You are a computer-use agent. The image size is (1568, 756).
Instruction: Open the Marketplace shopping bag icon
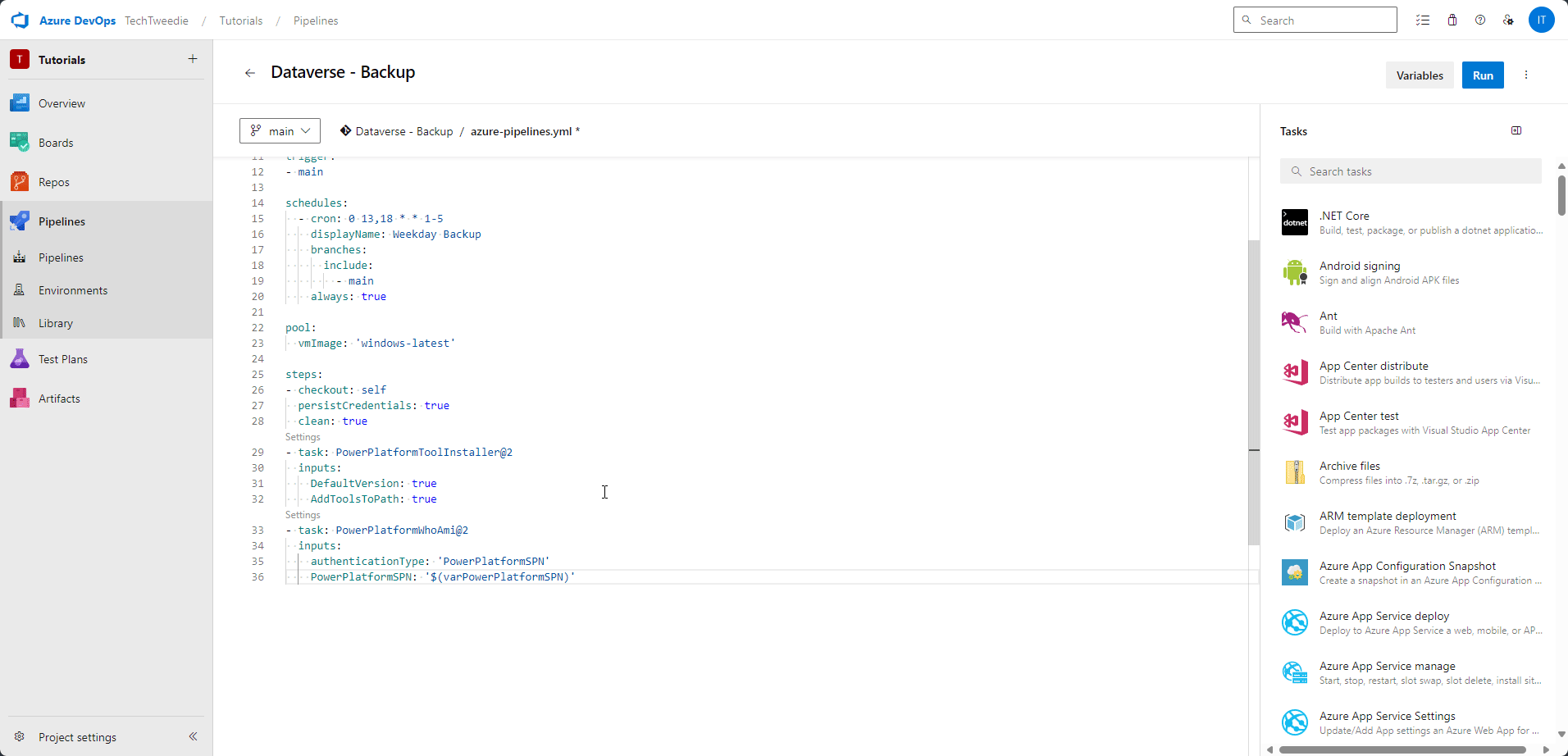coord(1452,20)
